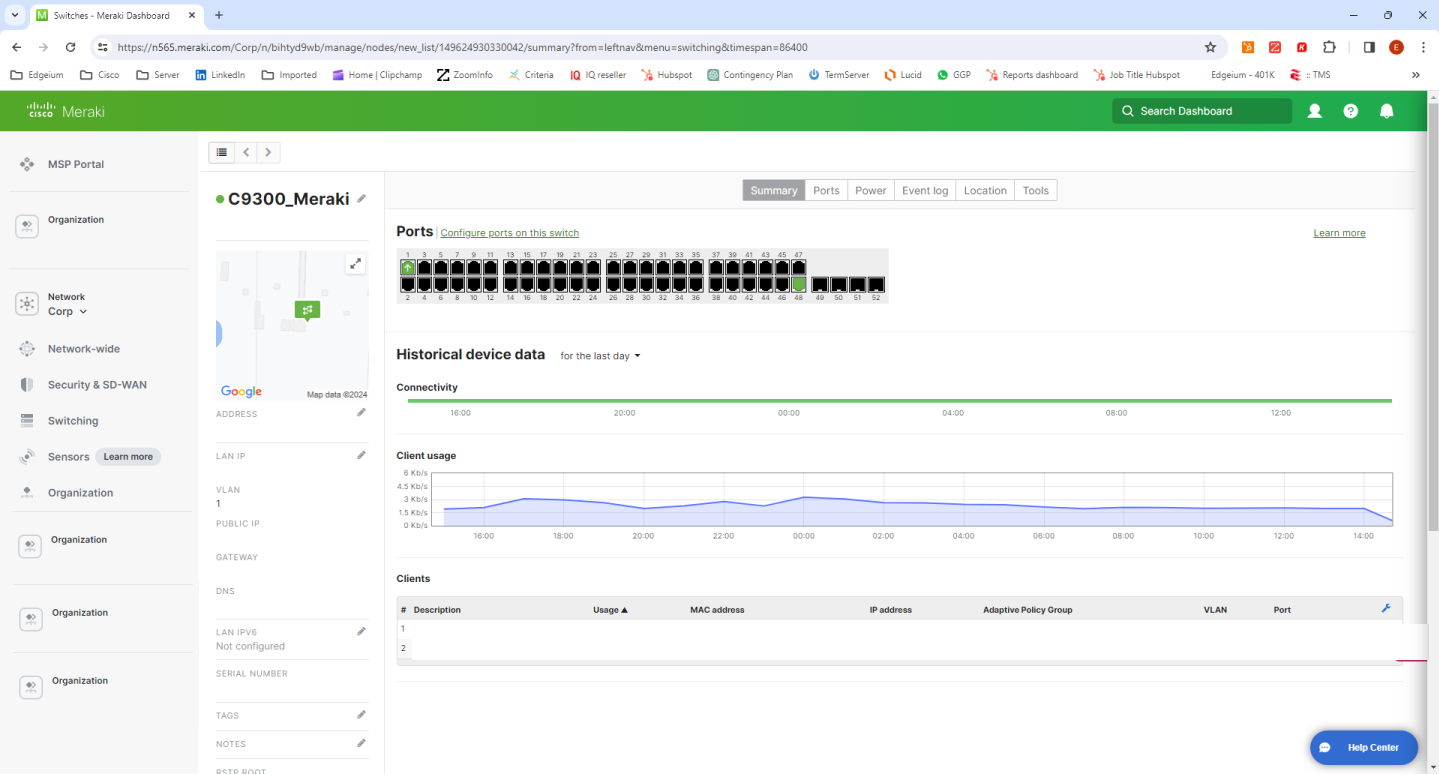
Task: Edit the ADDRESS field pencil icon
Action: point(361,413)
